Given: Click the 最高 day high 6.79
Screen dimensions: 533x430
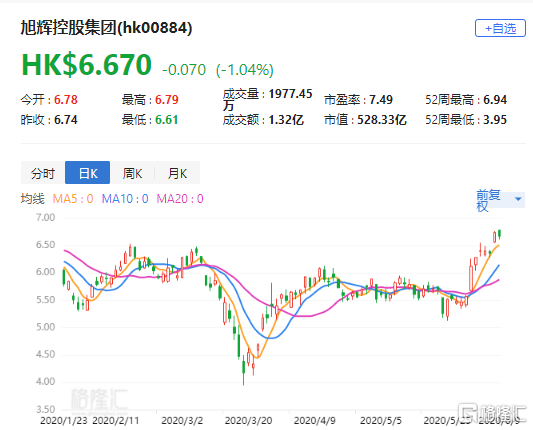Looking at the screenshot, I should coord(167,100).
